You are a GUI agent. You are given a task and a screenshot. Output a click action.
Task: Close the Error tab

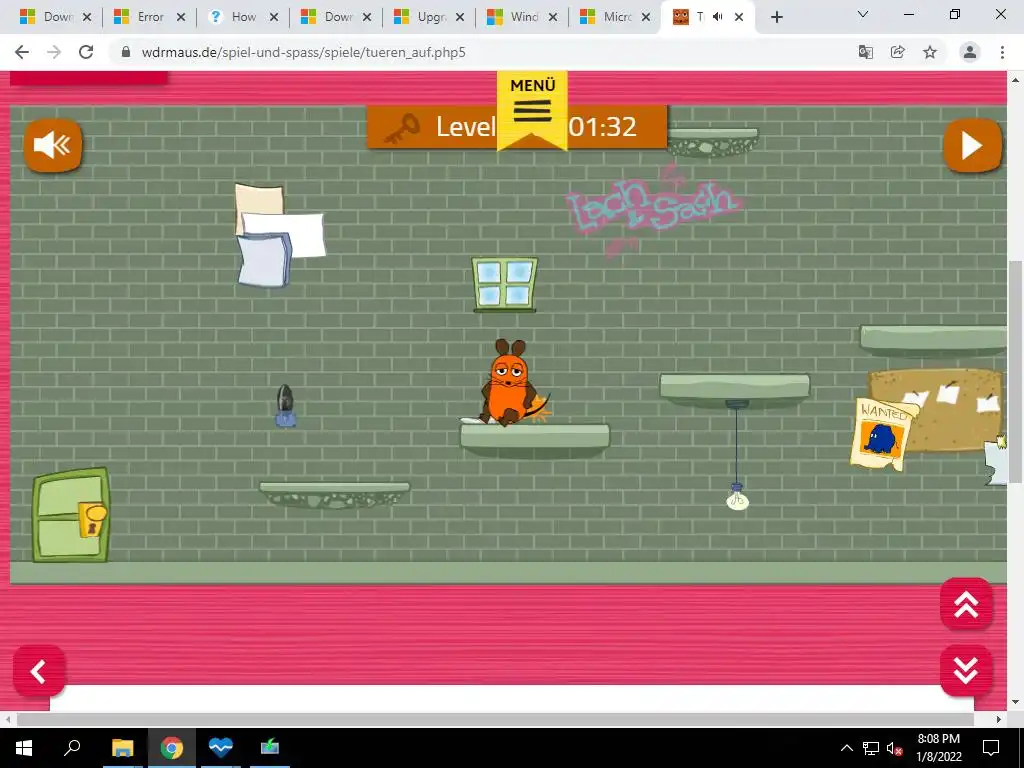tap(181, 18)
